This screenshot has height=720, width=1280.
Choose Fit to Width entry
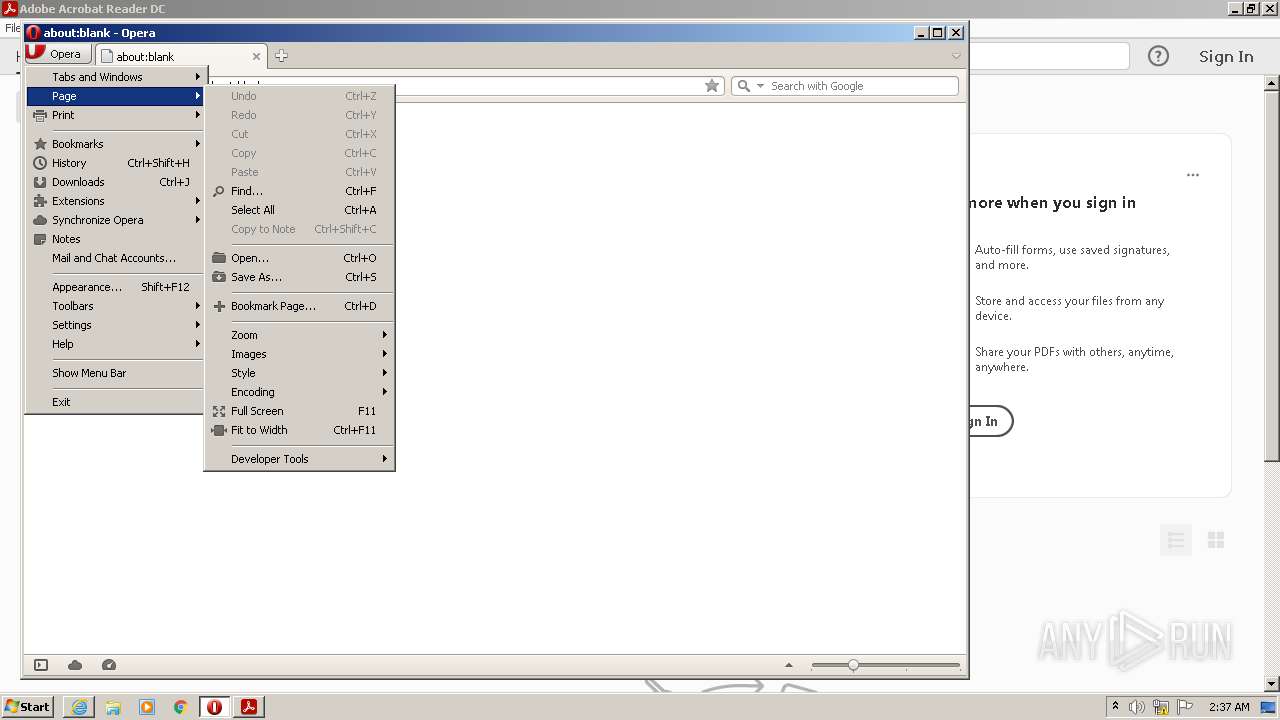(x=299, y=430)
